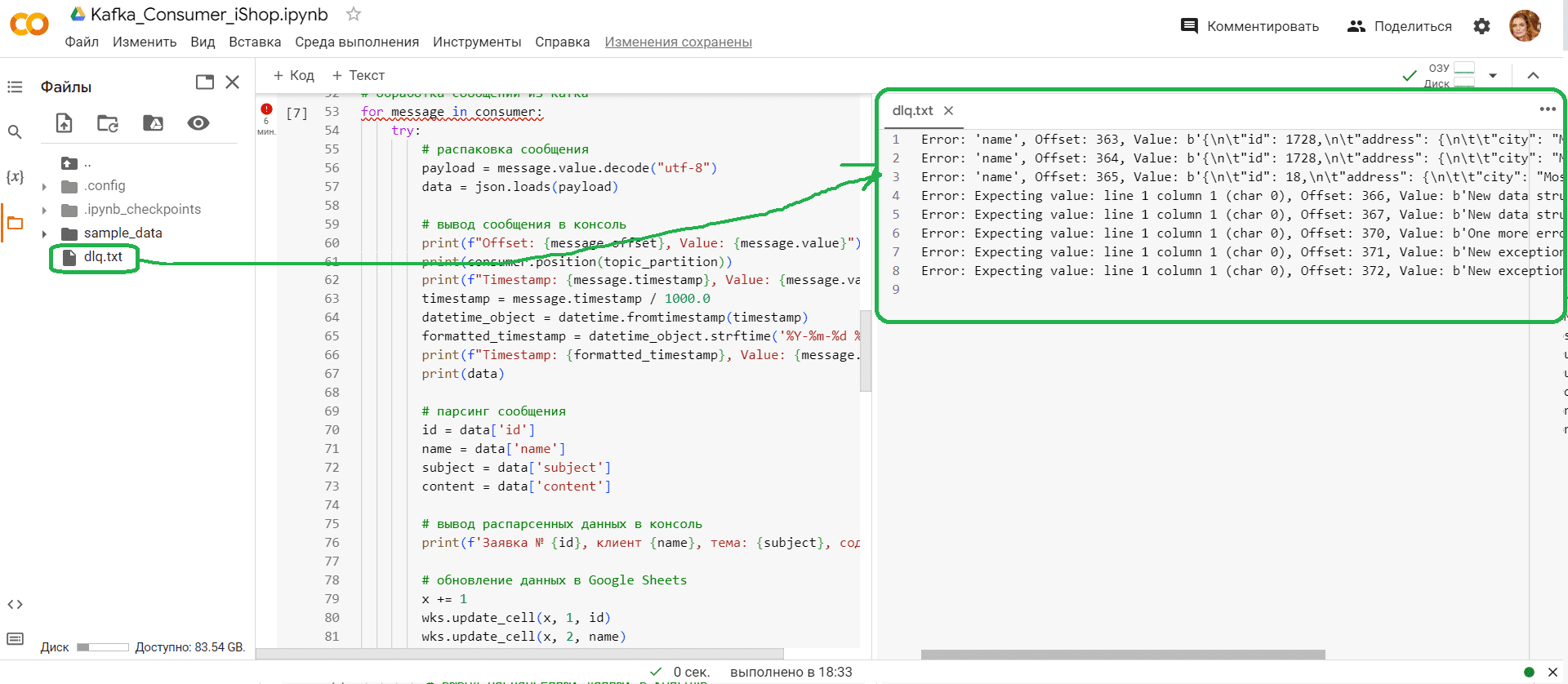Open the search sidebar icon

coord(15,131)
